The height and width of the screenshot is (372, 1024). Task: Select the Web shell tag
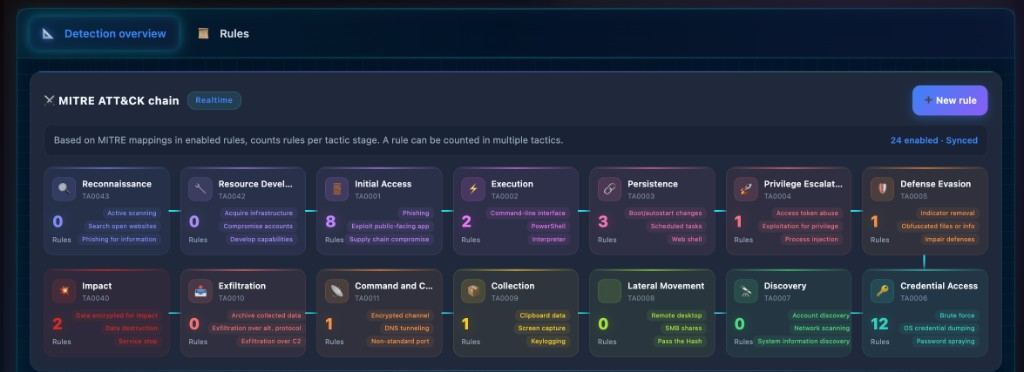686,240
